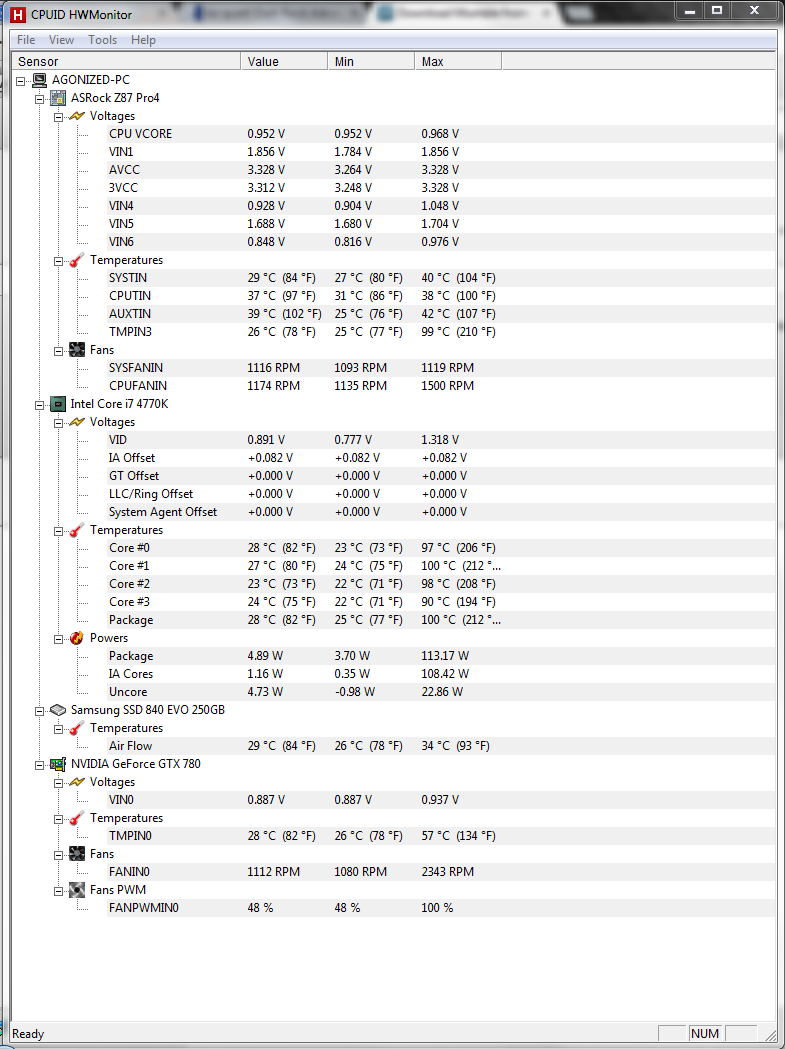
Task: Open the File menu
Action: (26, 39)
